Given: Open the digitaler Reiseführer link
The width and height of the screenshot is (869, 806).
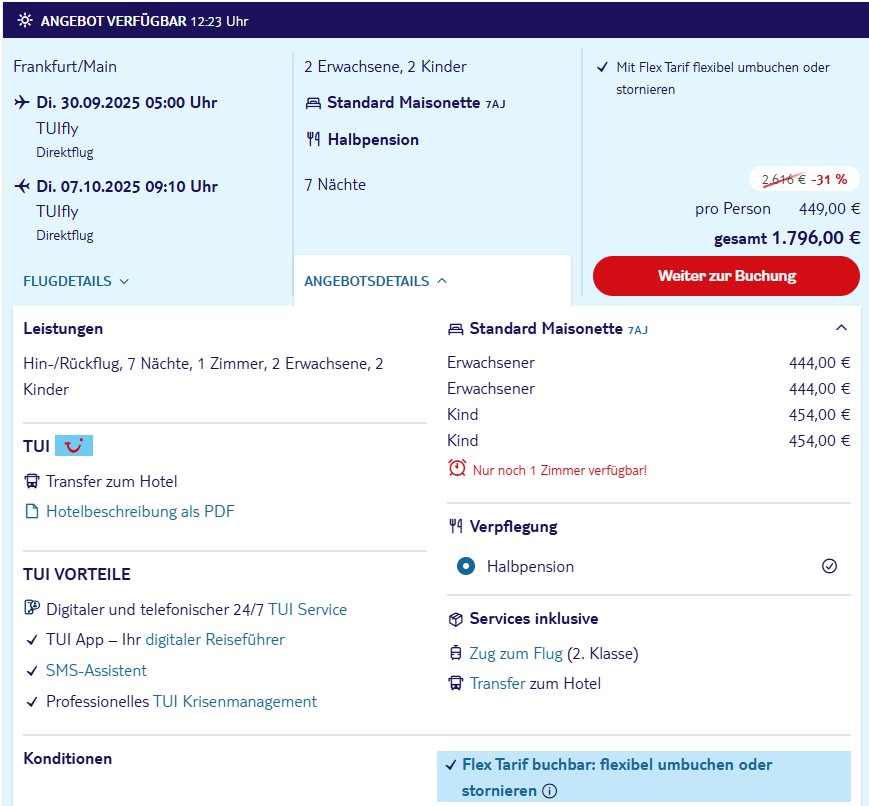Looking at the screenshot, I should pos(215,640).
